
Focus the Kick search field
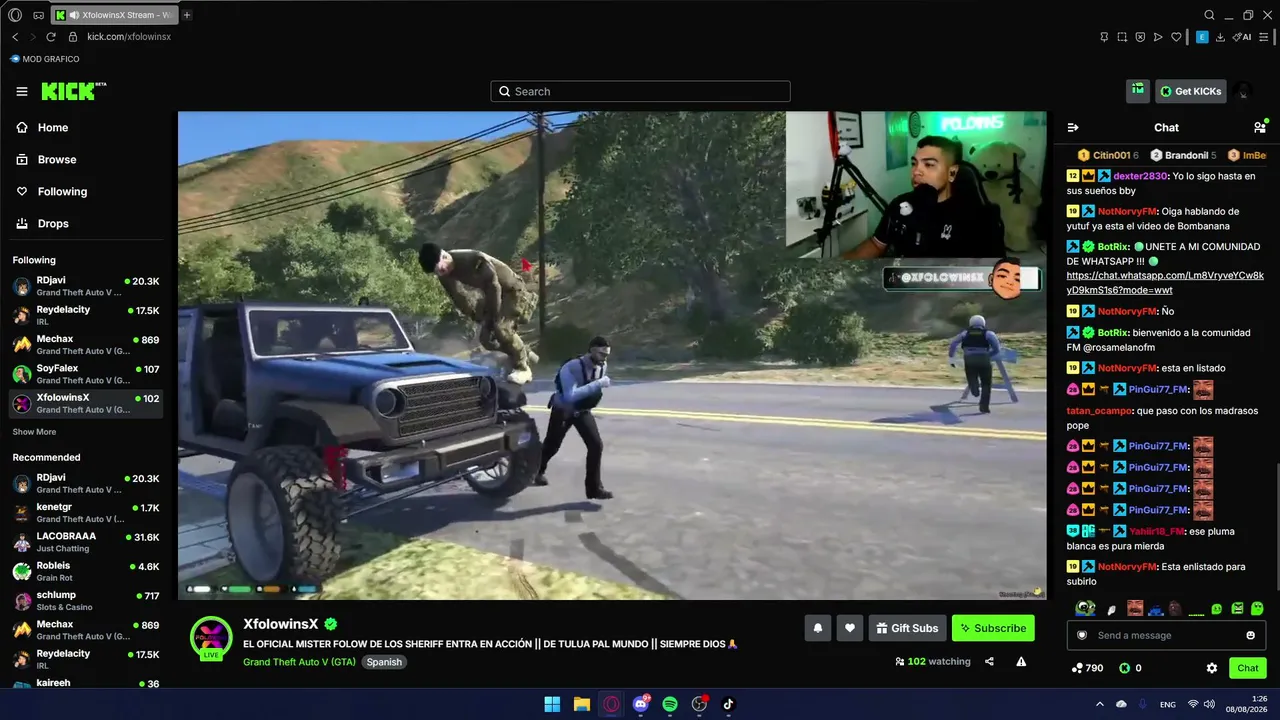point(640,91)
